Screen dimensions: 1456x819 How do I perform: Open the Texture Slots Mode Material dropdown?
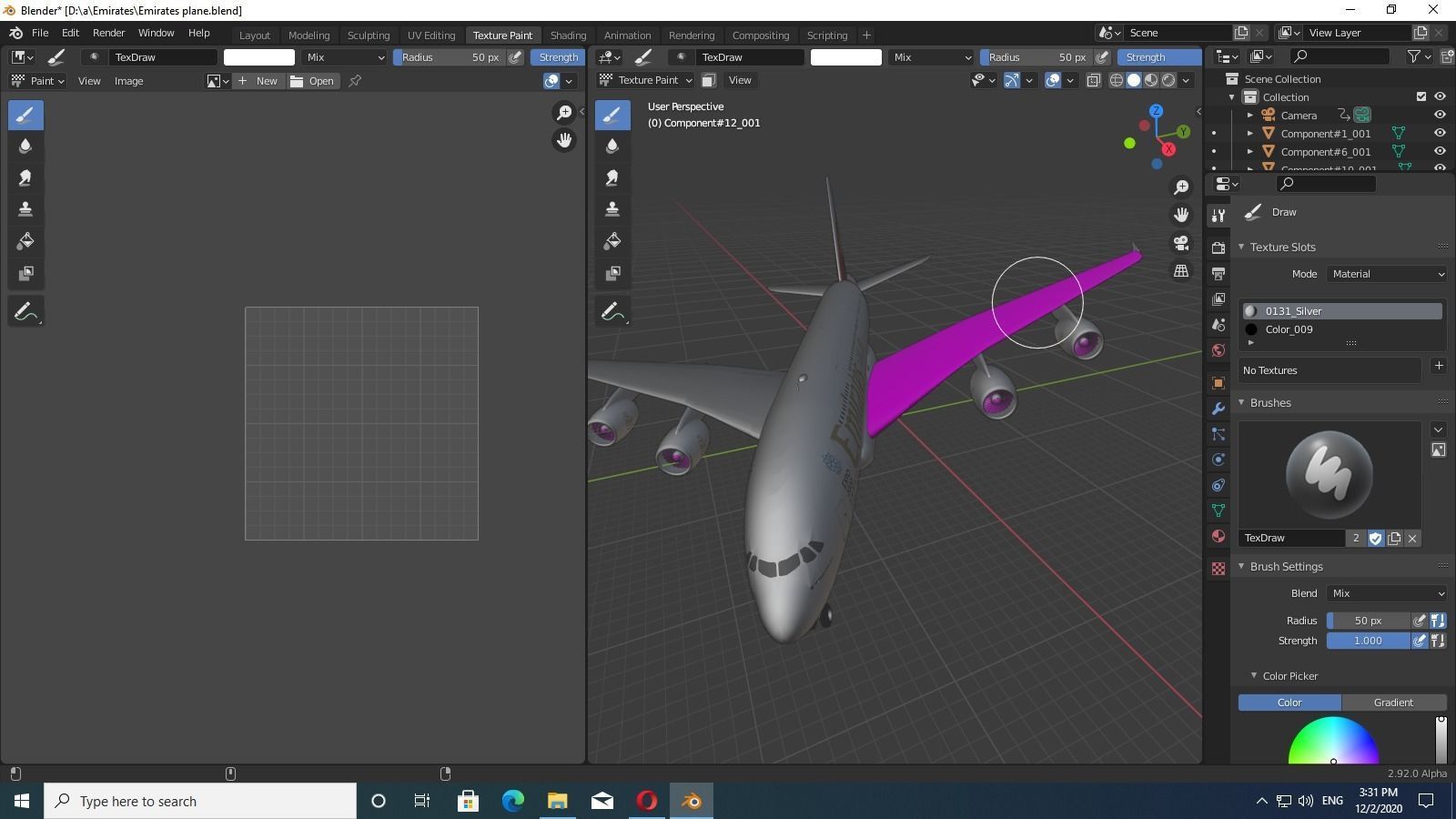(x=1386, y=274)
